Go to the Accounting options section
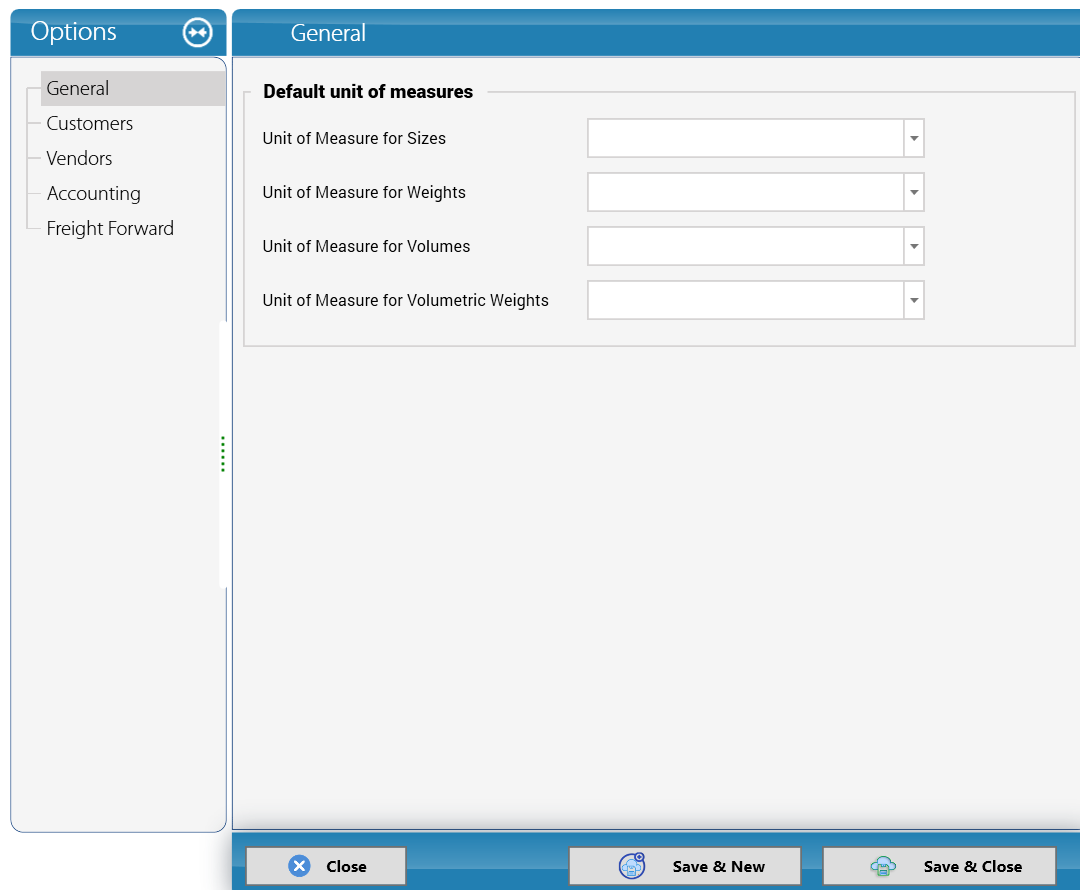This screenshot has height=890, width=1080. point(94,194)
